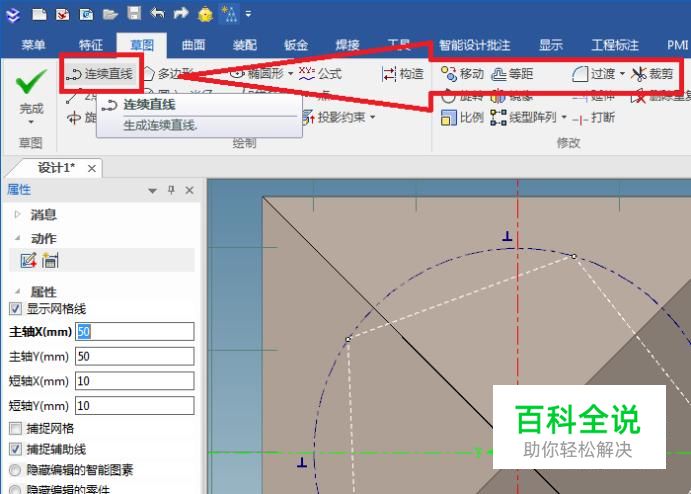Switch to the 曲面 ribbon tab

coord(193,45)
